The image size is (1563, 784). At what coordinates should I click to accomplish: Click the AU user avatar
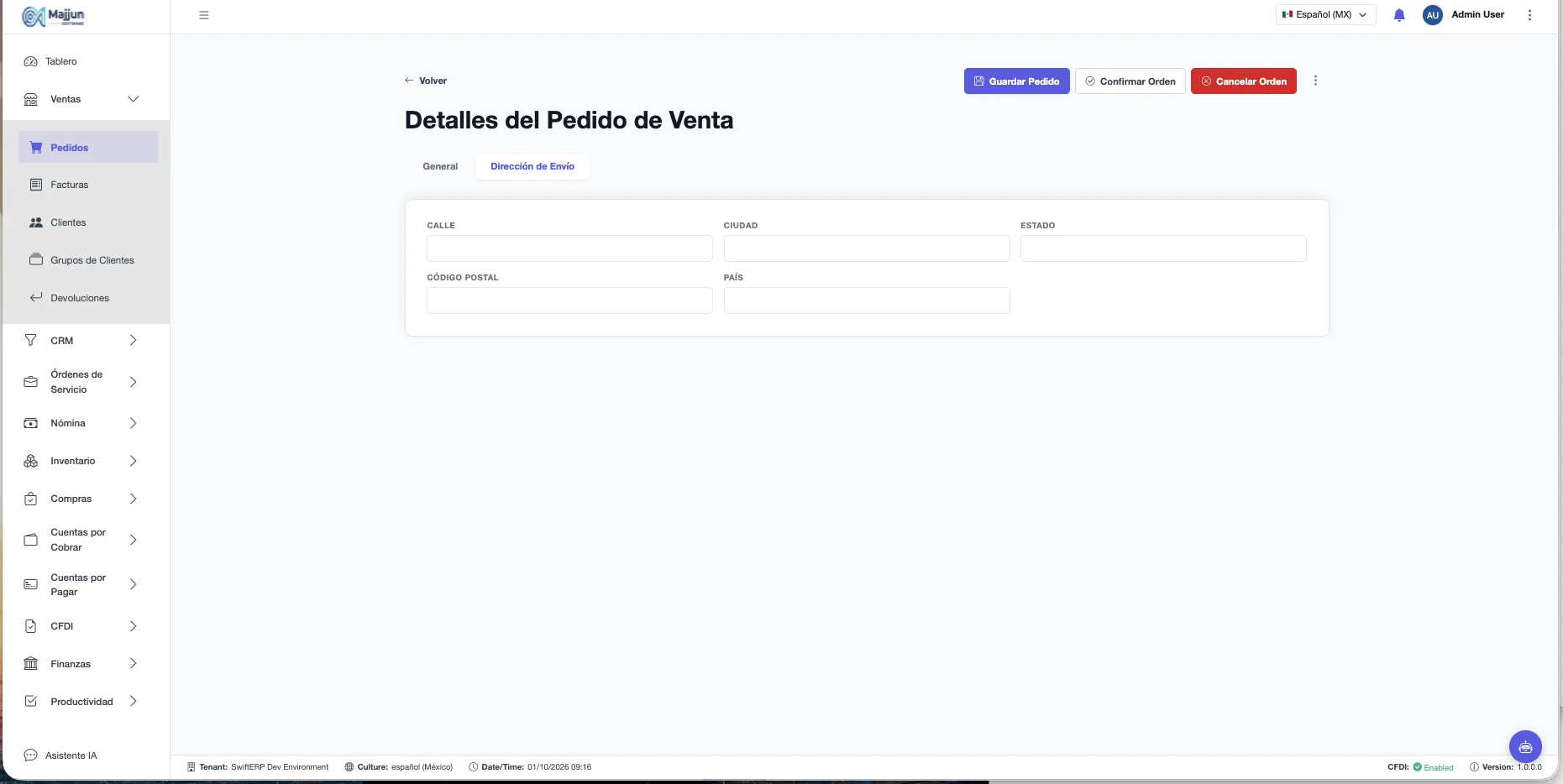tap(1433, 15)
